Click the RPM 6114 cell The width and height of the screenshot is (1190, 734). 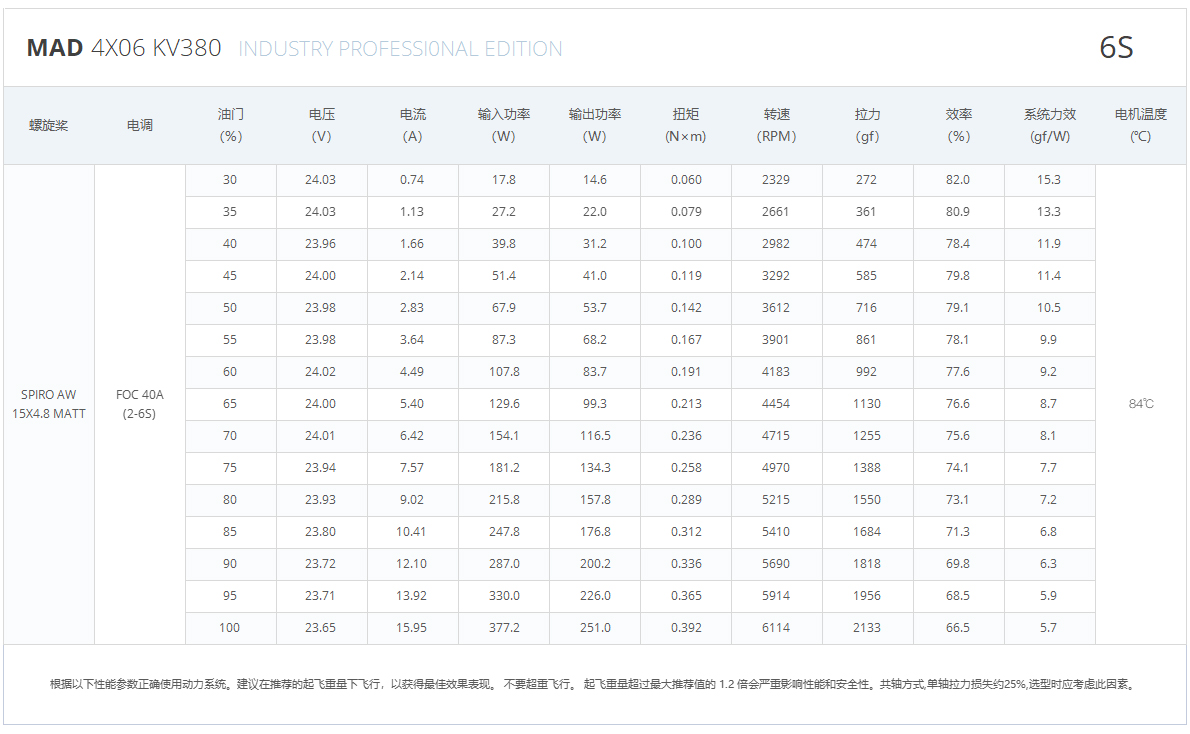(776, 628)
